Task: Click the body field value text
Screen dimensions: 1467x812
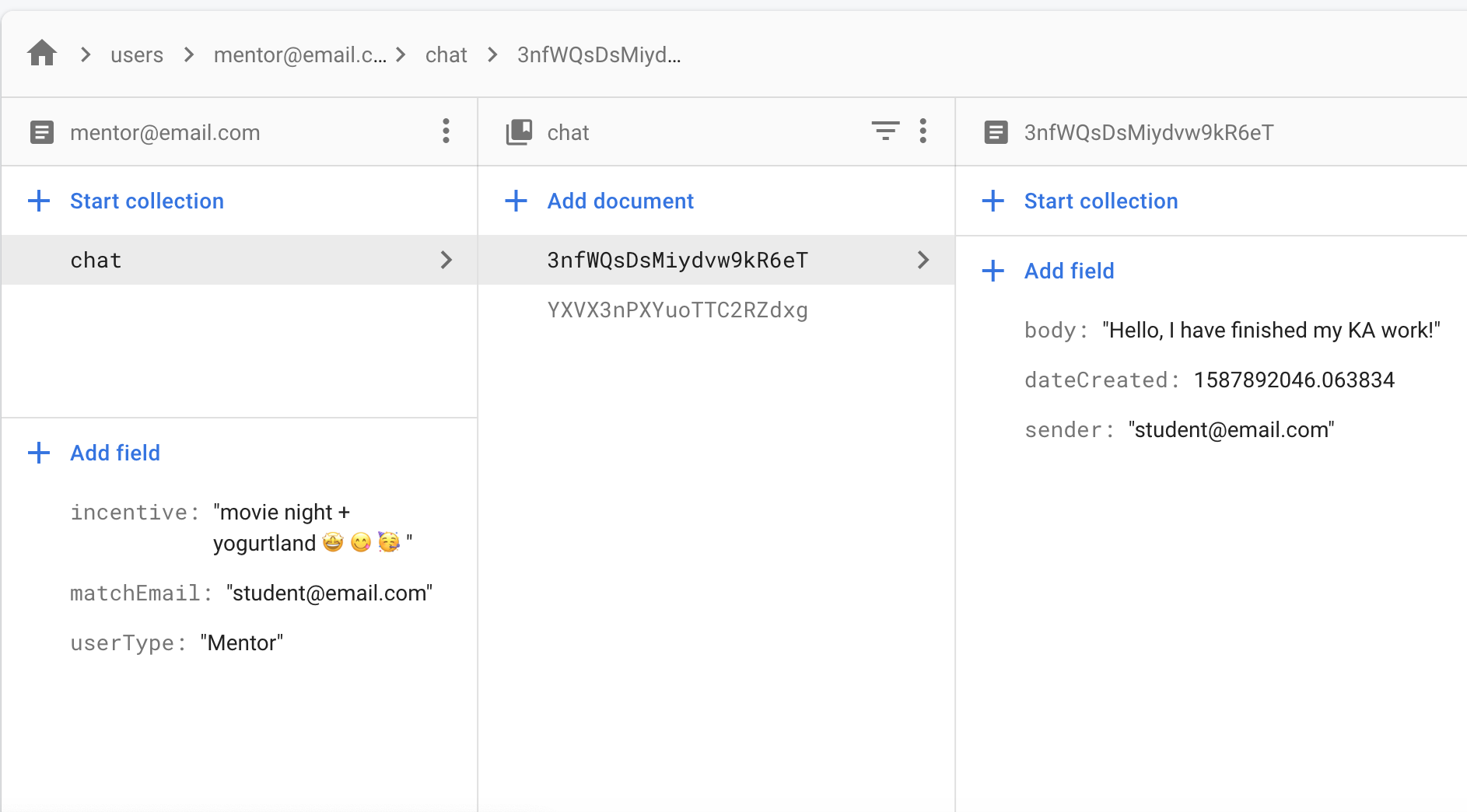Action: coord(1271,331)
